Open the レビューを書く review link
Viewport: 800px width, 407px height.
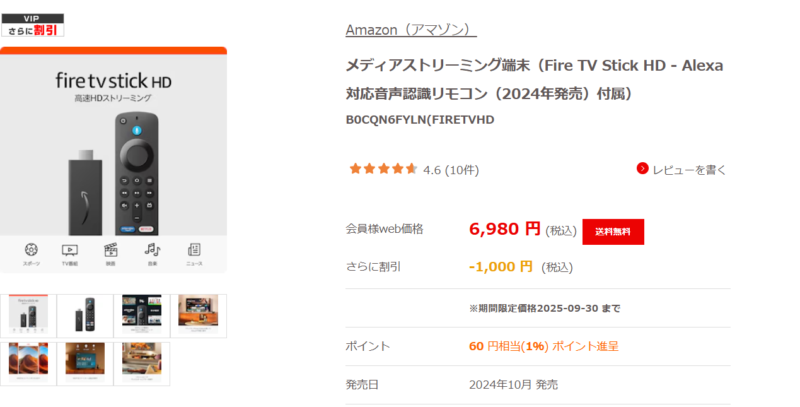tap(689, 169)
